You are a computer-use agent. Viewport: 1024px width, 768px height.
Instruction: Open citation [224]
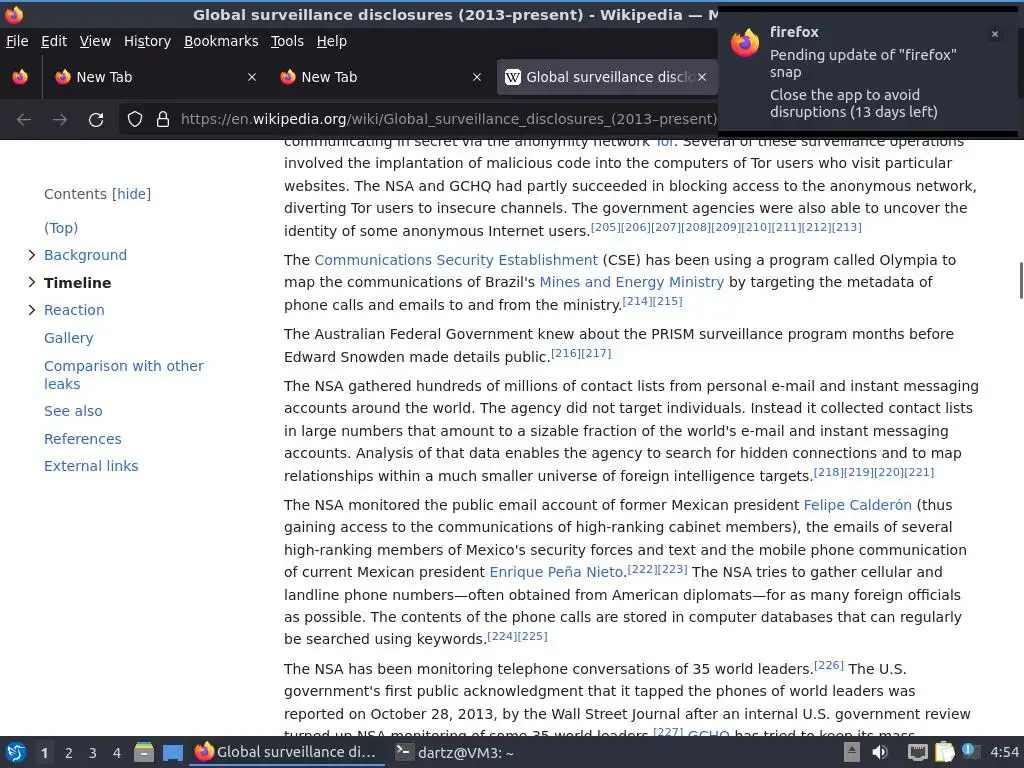502,636
